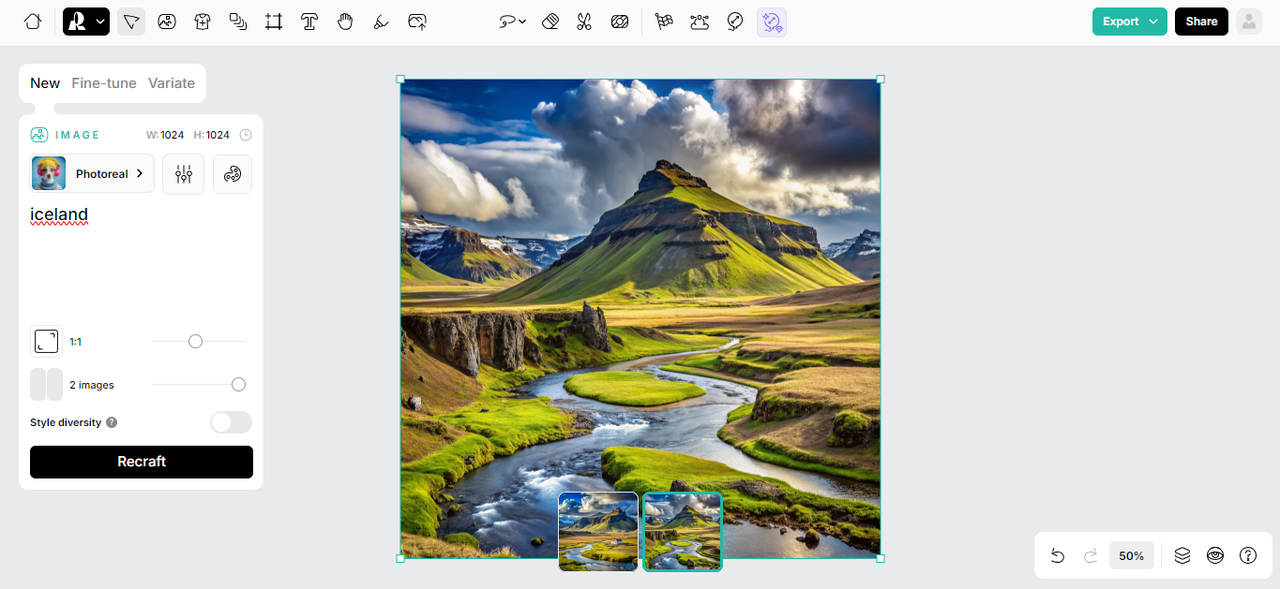
Task: Select the eraser tool
Action: 550,21
